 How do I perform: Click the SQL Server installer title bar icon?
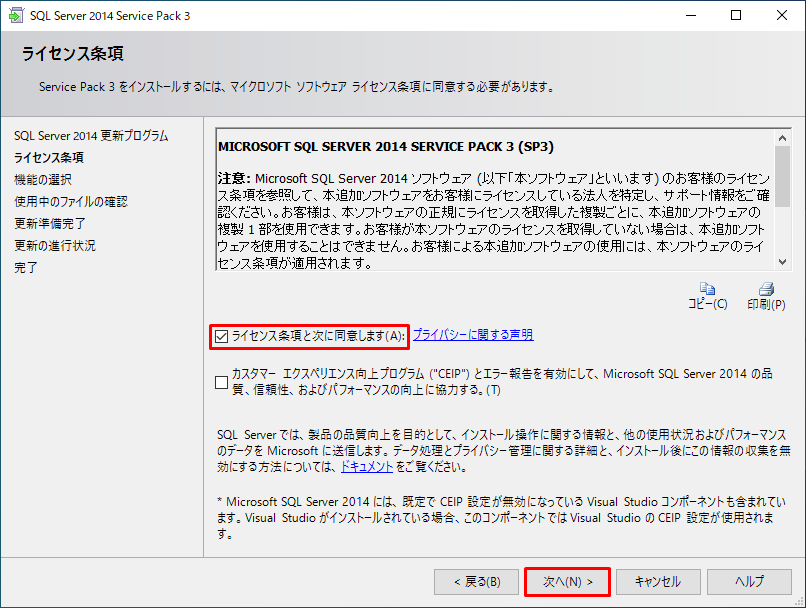pos(16,15)
